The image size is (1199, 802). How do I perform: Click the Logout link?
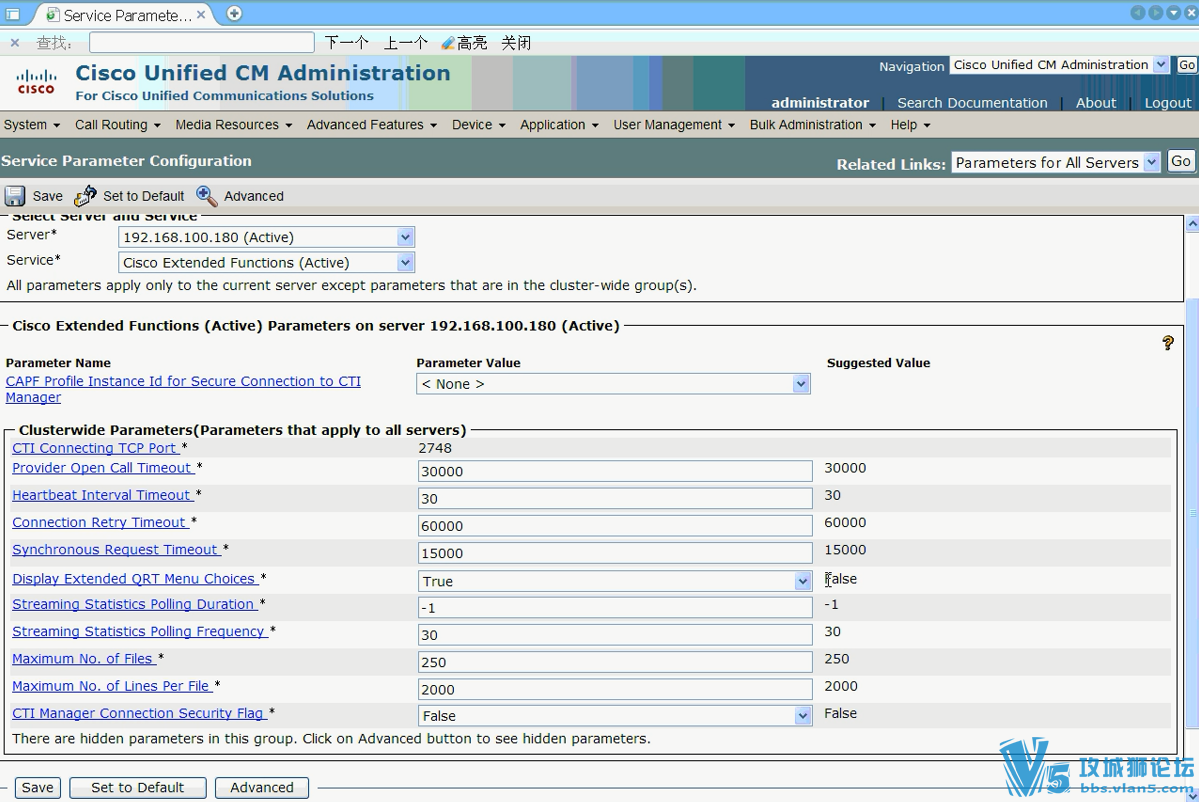point(1167,103)
